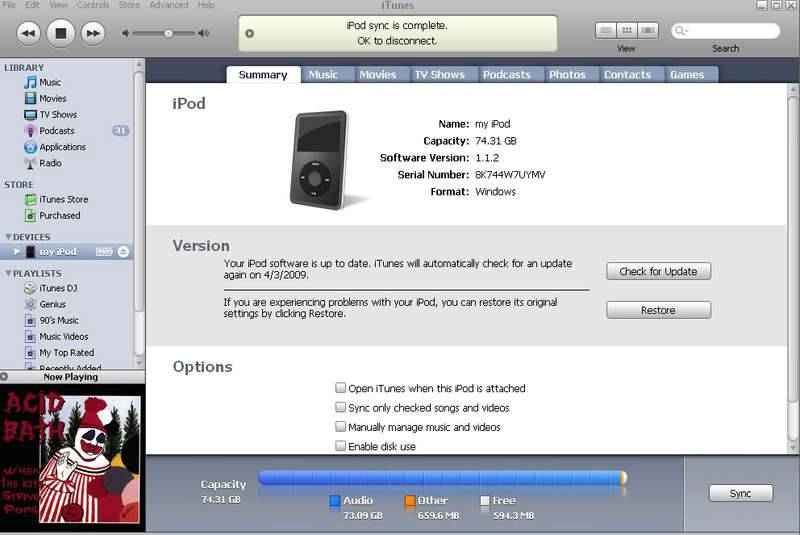Click Check for Update button
The width and height of the screenshot is (800, 535).
coord(658,271)
